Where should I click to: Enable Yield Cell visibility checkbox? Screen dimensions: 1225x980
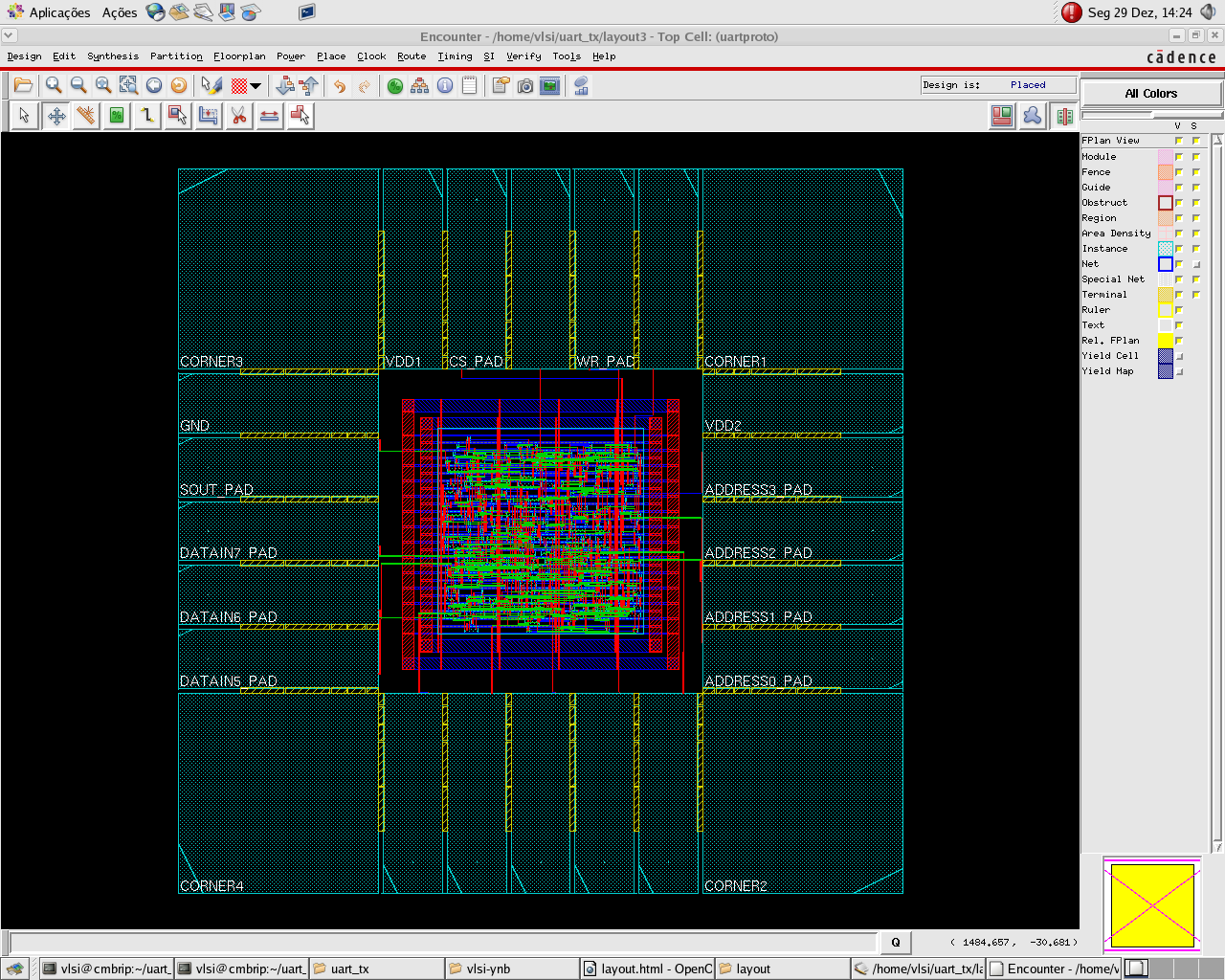tap(1179, 356)
